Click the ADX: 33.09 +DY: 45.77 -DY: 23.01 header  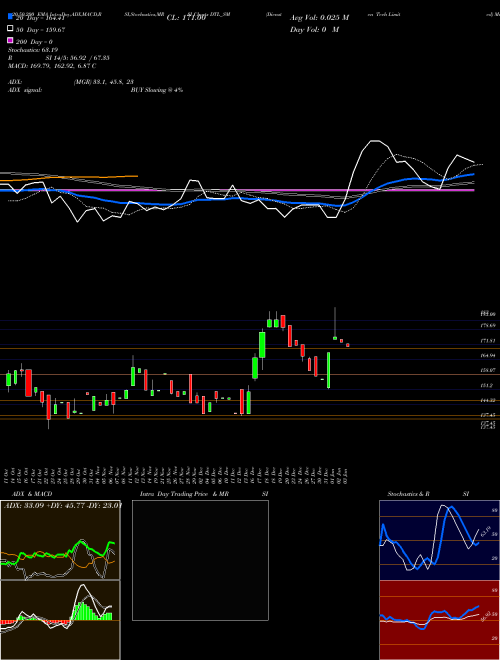coord(63,506)
